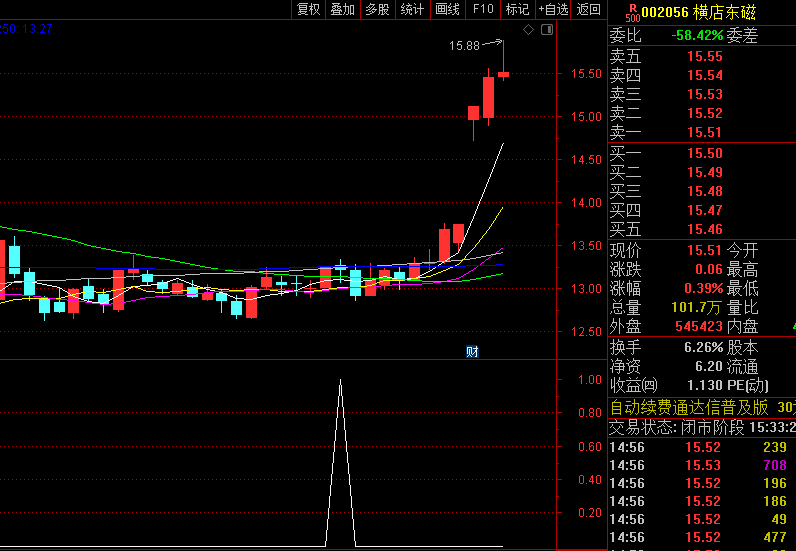Click the 最低 label
Screen dimensions: 796x551
tap(742, 288)
